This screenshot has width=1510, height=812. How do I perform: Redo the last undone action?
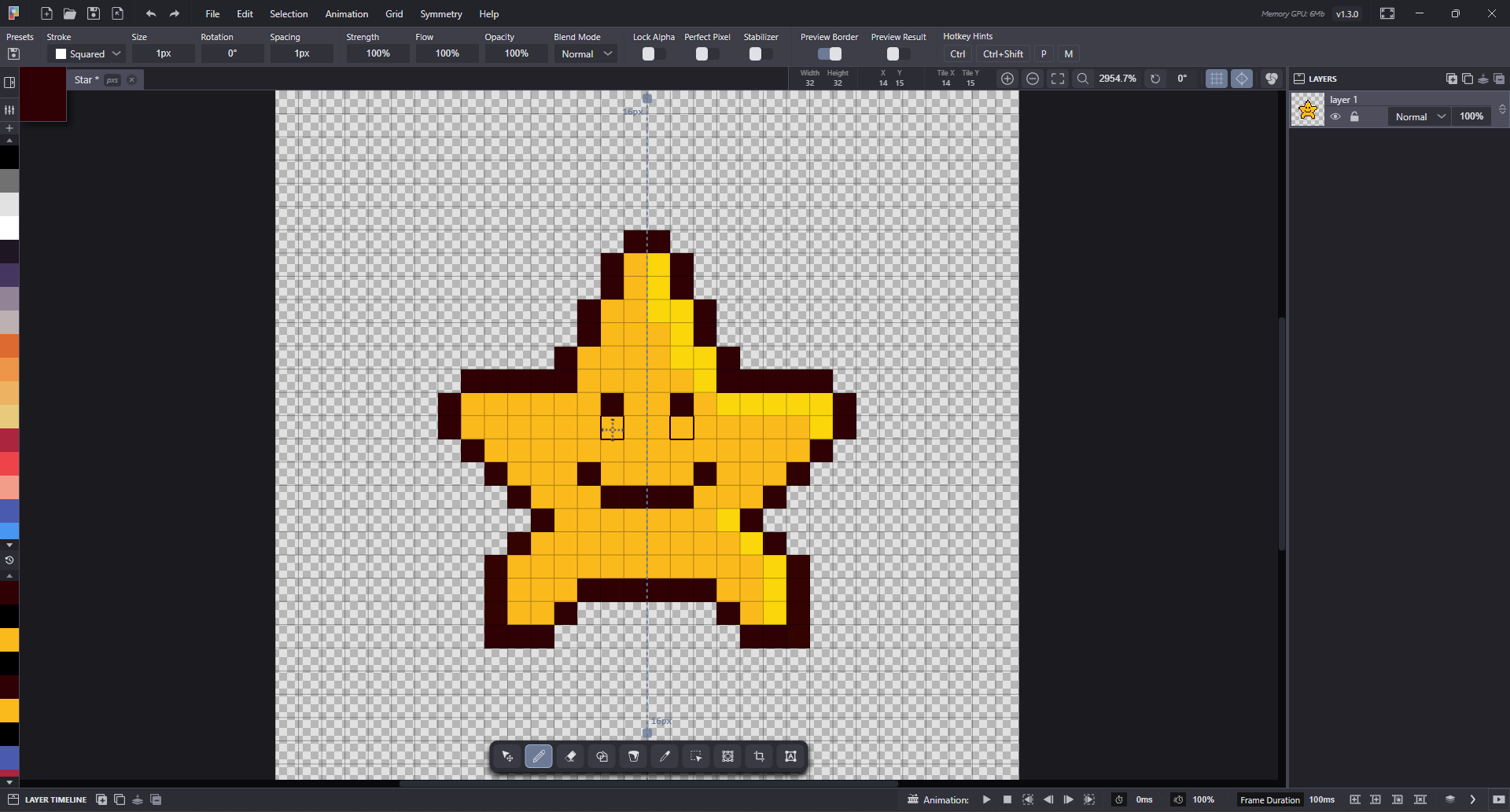coord(175,13)
